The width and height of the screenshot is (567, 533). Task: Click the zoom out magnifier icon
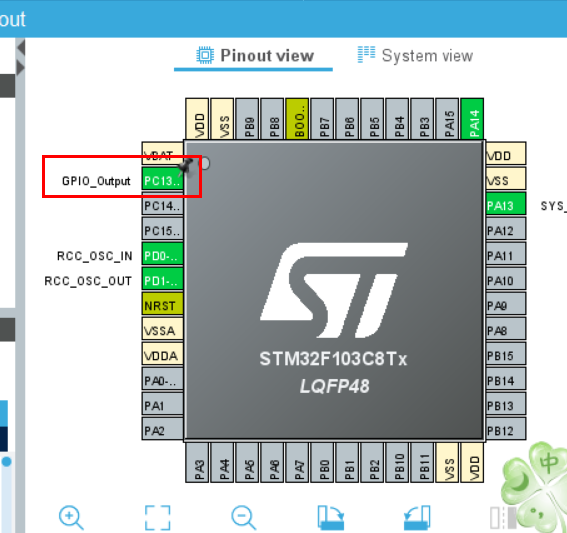pos(244,517)
